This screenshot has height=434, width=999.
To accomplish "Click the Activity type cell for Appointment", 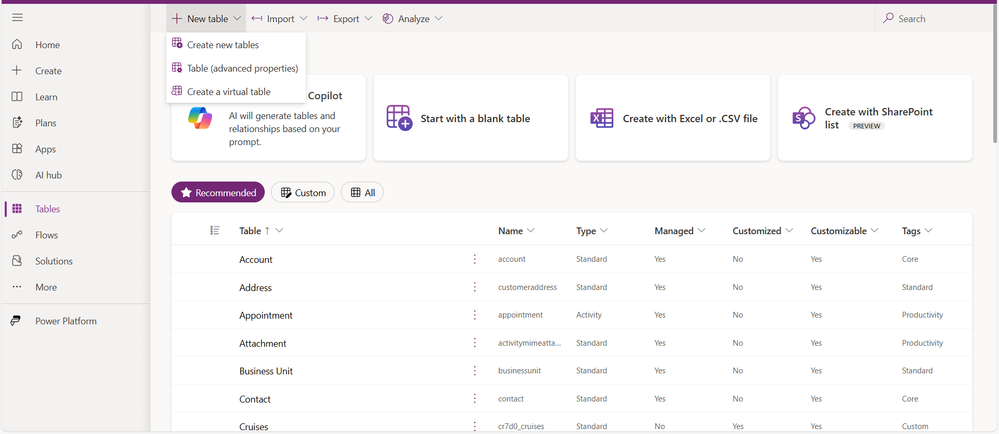I will [x=589, y=315].
